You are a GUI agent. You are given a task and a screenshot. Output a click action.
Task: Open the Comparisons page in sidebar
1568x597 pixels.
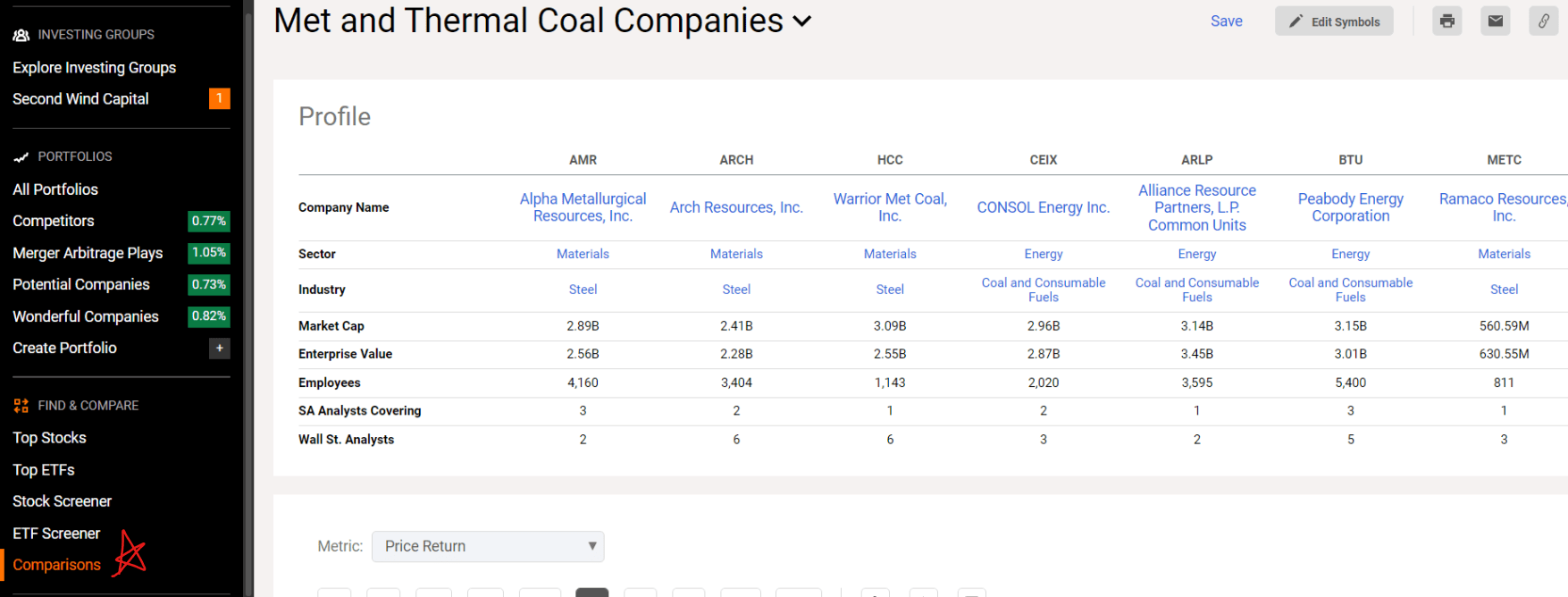(x=56, y=565)
